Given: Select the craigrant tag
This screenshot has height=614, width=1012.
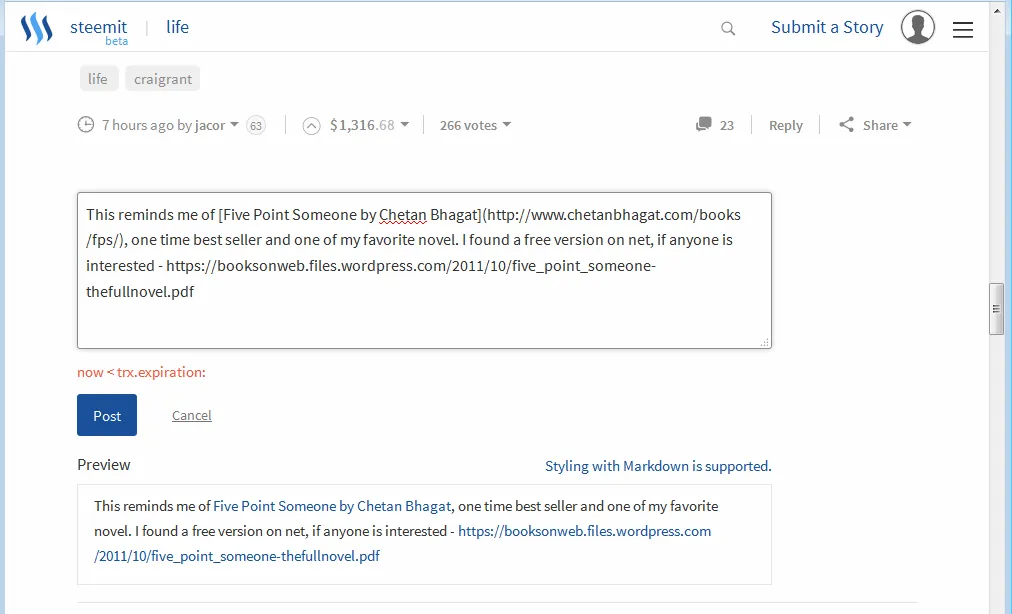Looking at the screenshot, I should [163, 79].
